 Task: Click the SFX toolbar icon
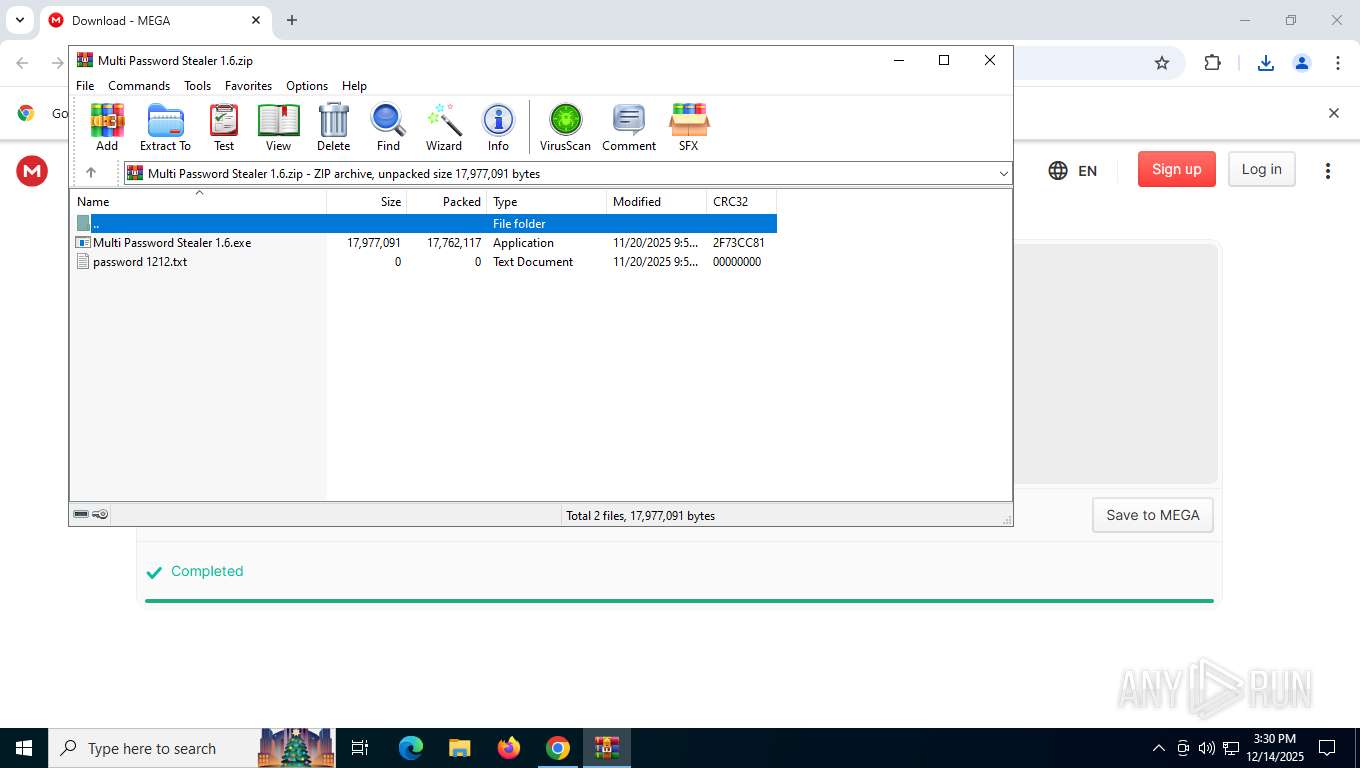tap(688, 127)
